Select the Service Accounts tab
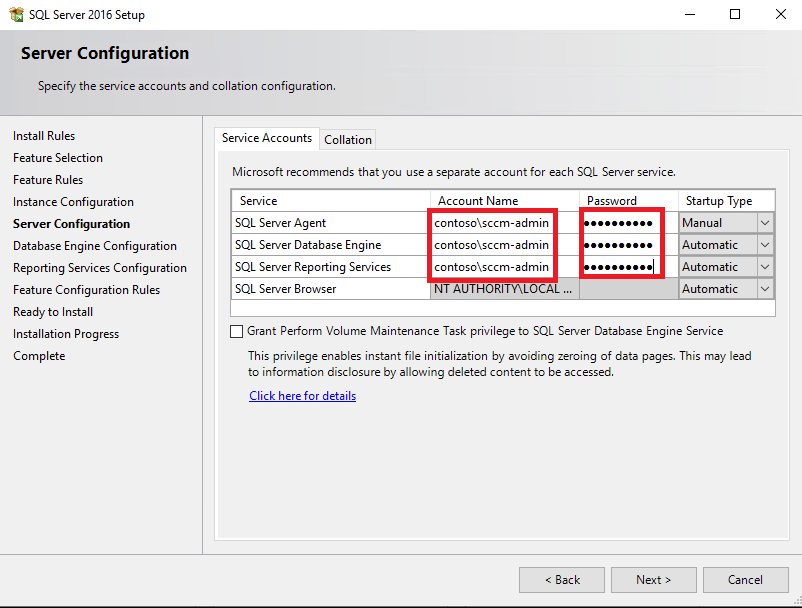This screenshot has width=802, height=608. [x=267, y=138]
